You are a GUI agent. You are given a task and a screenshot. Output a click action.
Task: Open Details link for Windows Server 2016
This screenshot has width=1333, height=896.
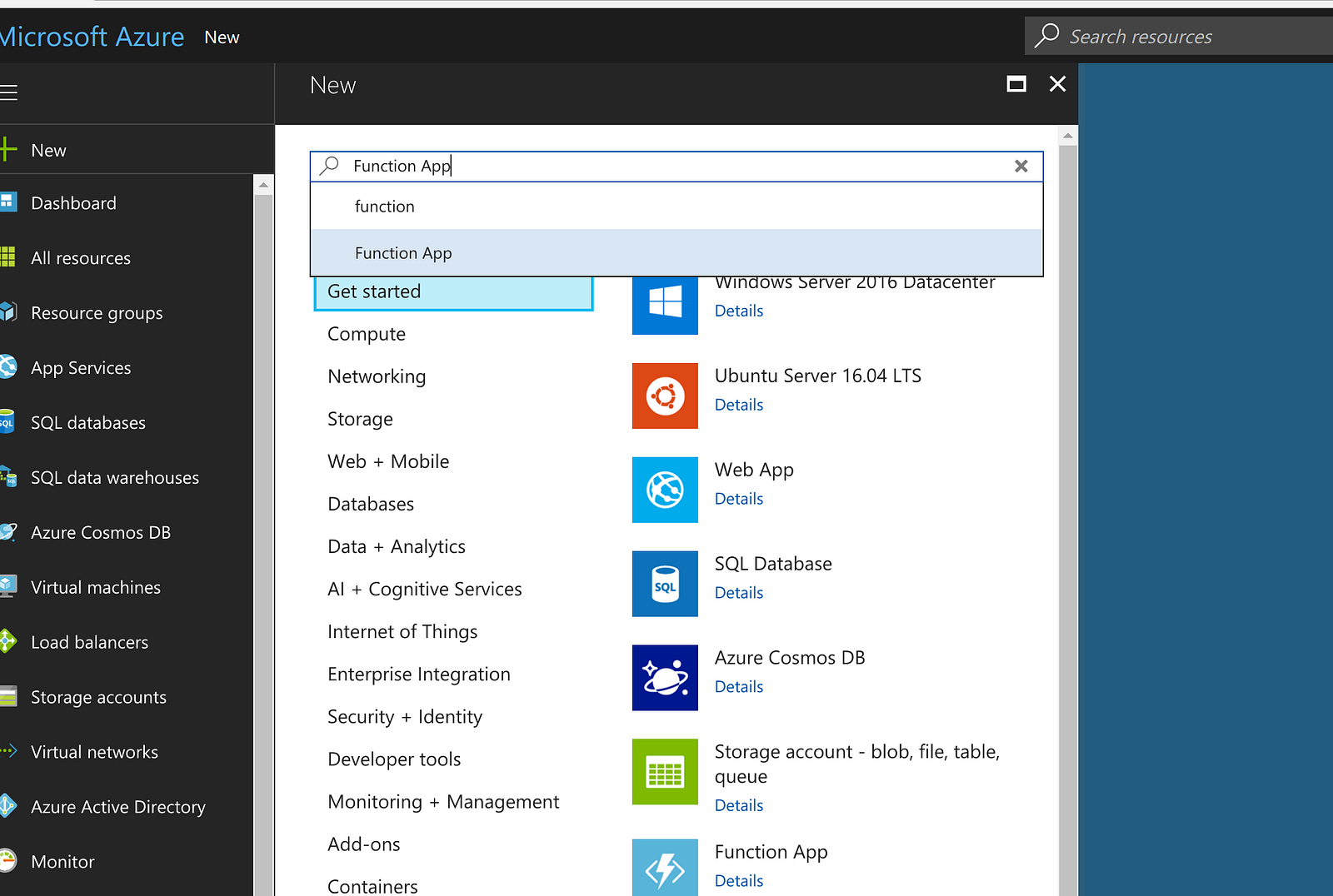[x=739, y=311]
